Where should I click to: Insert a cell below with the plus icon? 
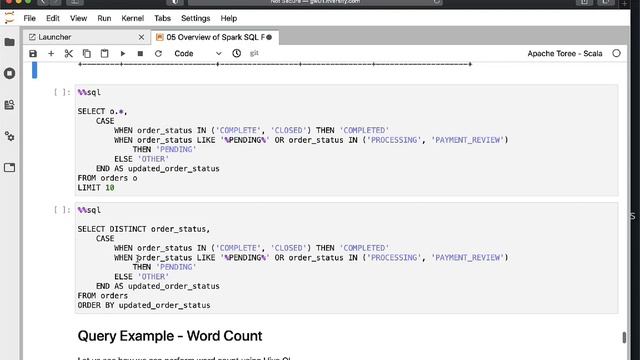coord(51,53)
